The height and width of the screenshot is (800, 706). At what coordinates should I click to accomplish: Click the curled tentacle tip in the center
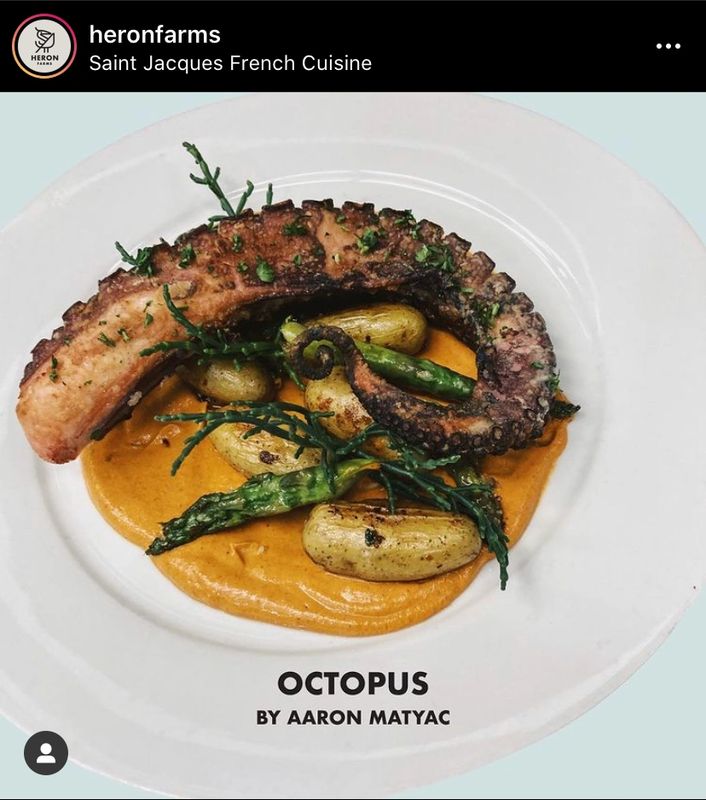click(319, 352)
